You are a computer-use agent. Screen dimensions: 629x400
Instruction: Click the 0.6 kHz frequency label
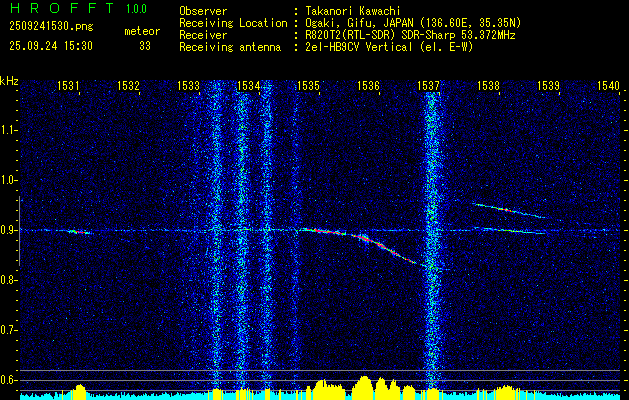coord(8,380)
